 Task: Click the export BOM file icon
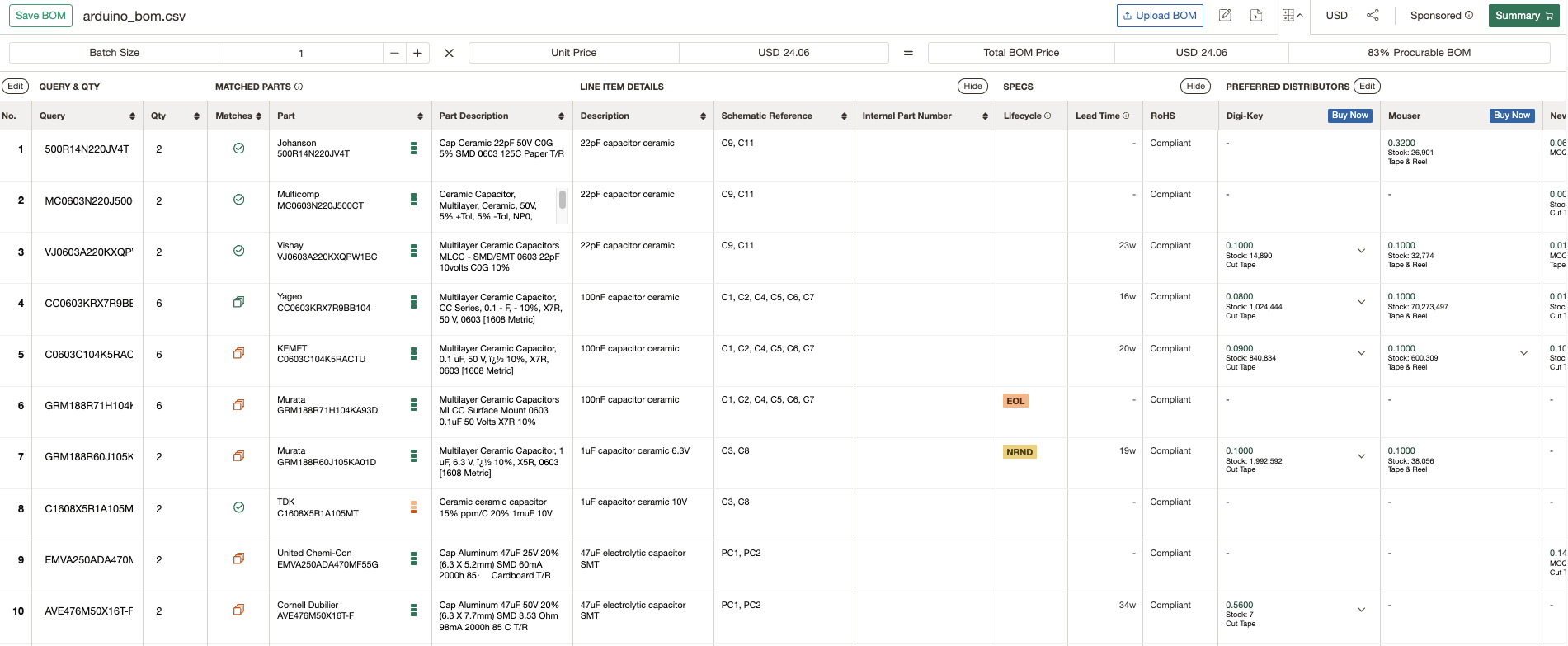coord(1256,16)
